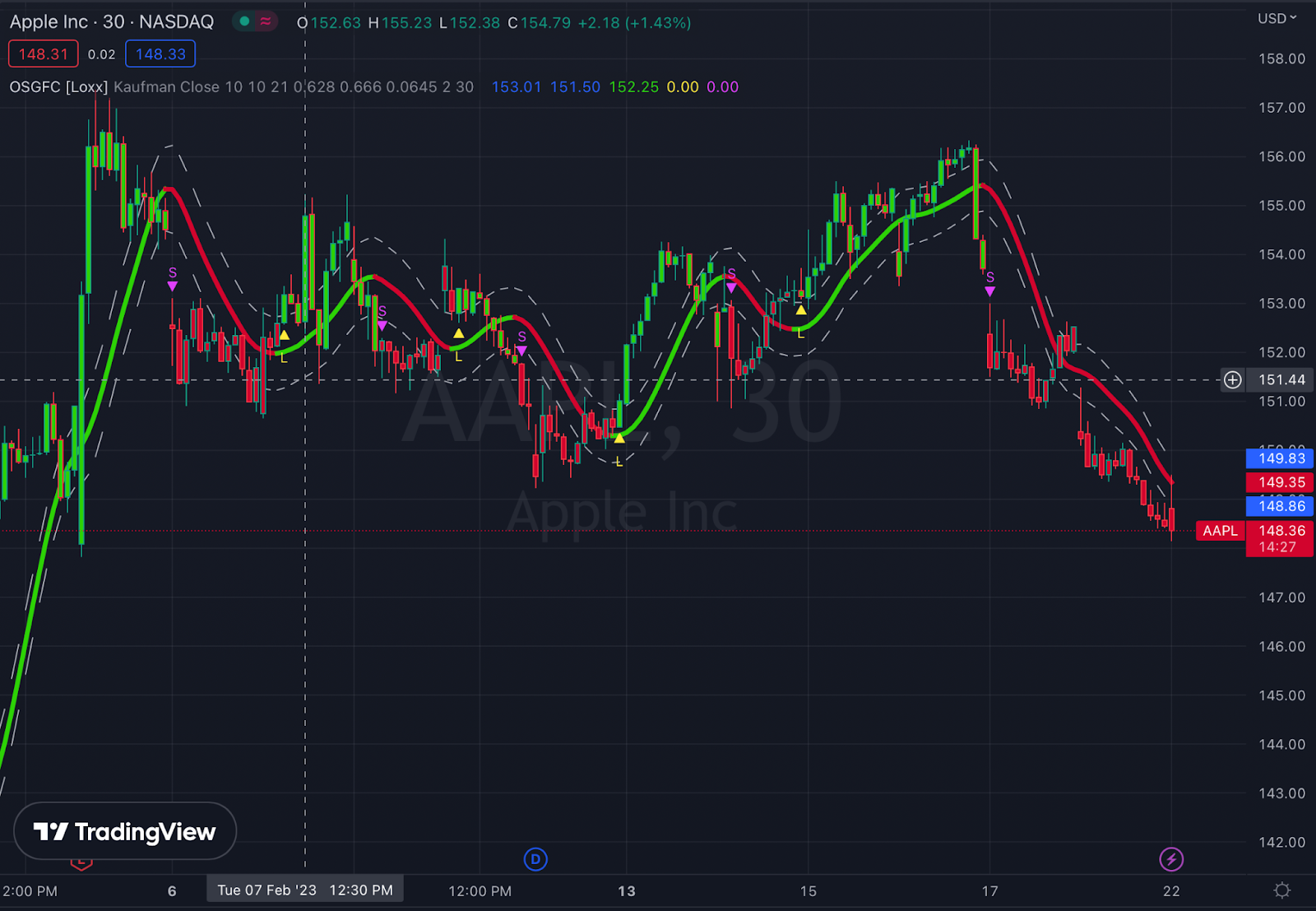
Task: Click the TradingView logo
Action: click(x=123, y=831)
